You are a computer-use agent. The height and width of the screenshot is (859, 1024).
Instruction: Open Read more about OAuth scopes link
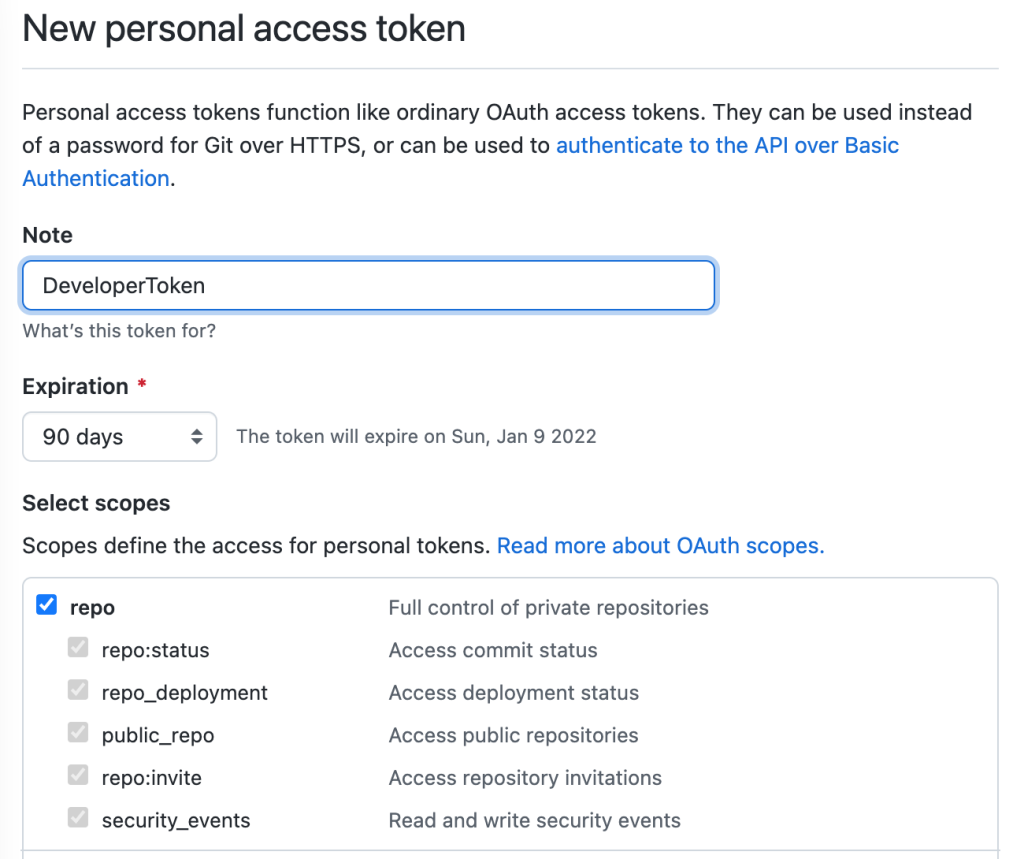pyautogui.click(x=661, y=545)
